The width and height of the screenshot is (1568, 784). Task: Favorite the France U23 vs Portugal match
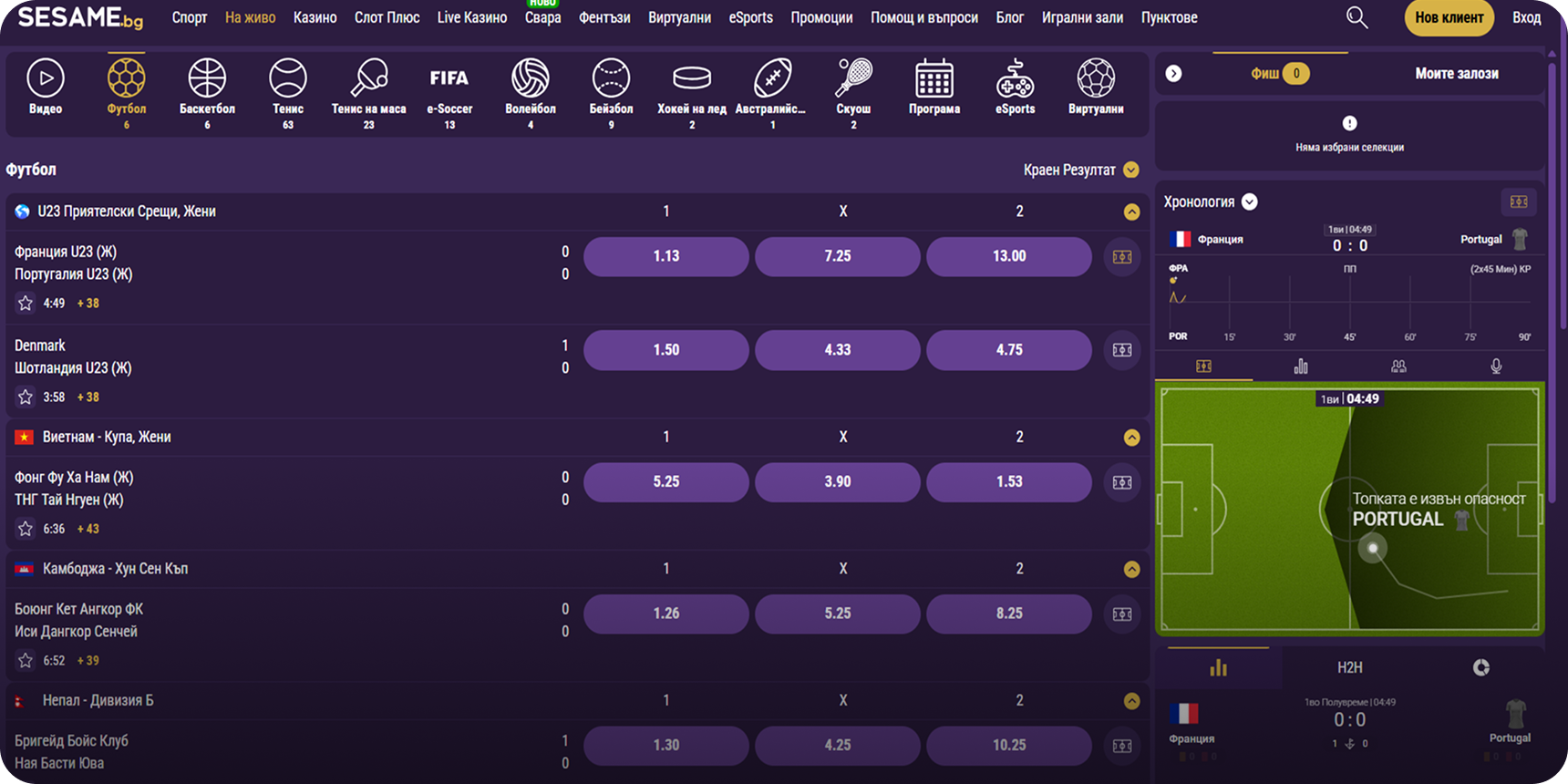26,304
